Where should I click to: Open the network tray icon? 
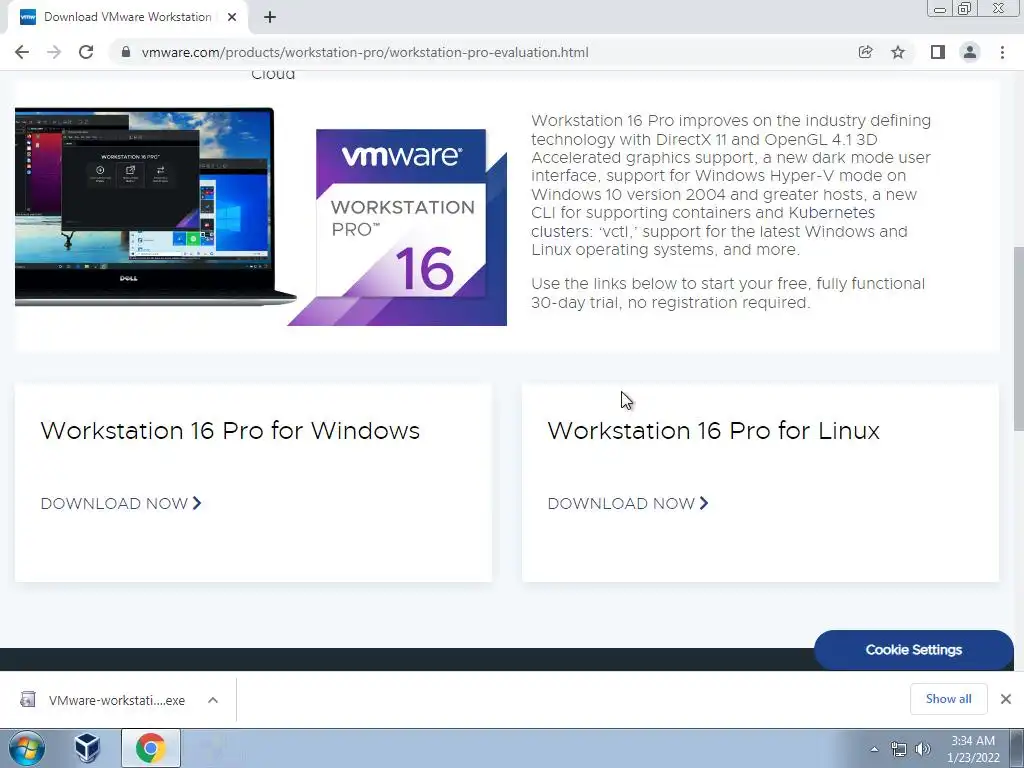[x=899, y=749]
